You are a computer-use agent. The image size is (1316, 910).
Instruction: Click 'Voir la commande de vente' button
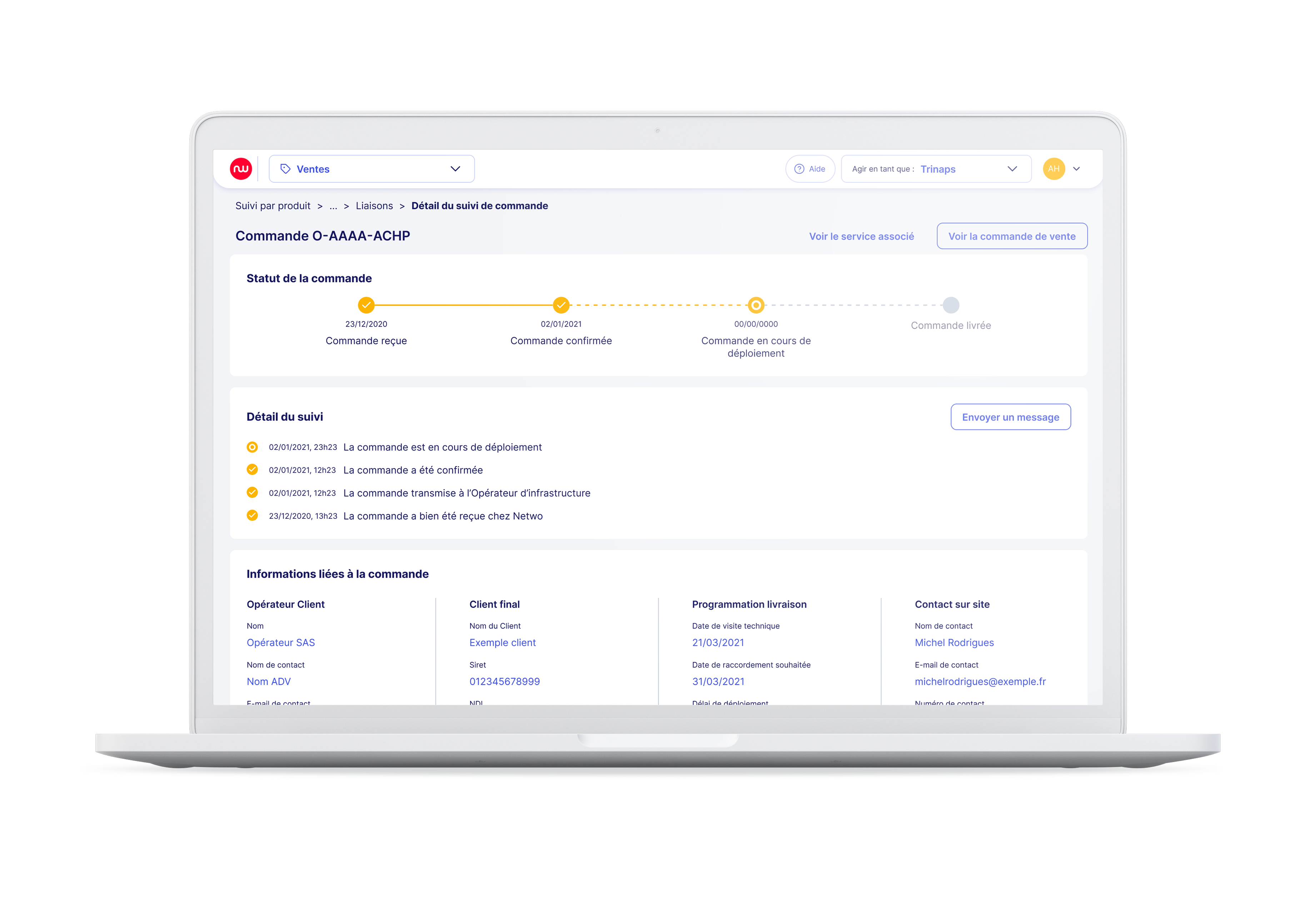[x=1012, y=236]
